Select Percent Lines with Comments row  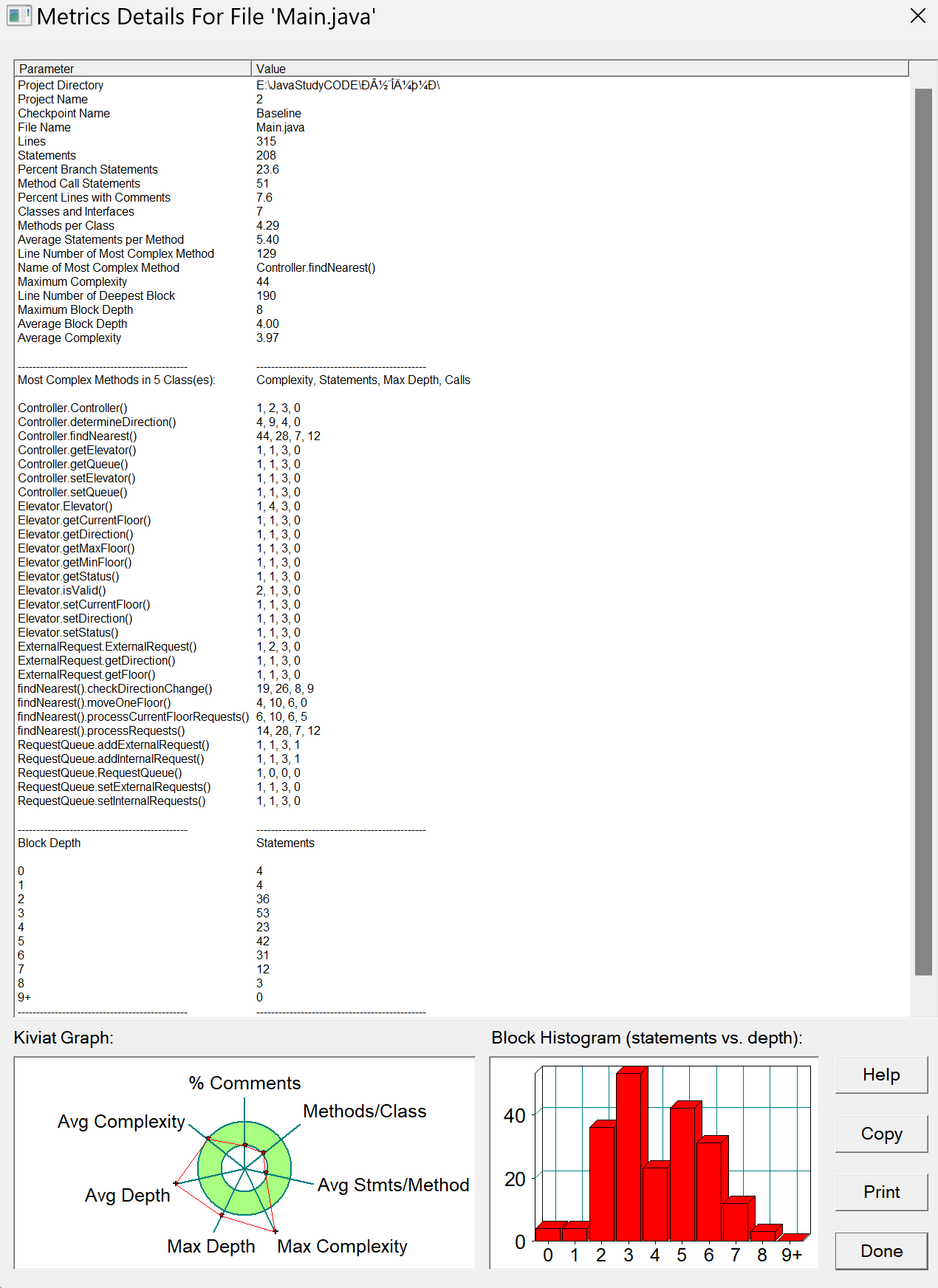[462, 198]
